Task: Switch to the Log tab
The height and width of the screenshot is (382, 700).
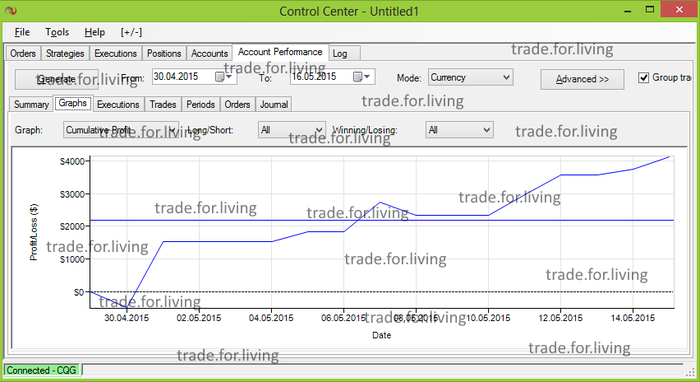Action: coord(344,54)
